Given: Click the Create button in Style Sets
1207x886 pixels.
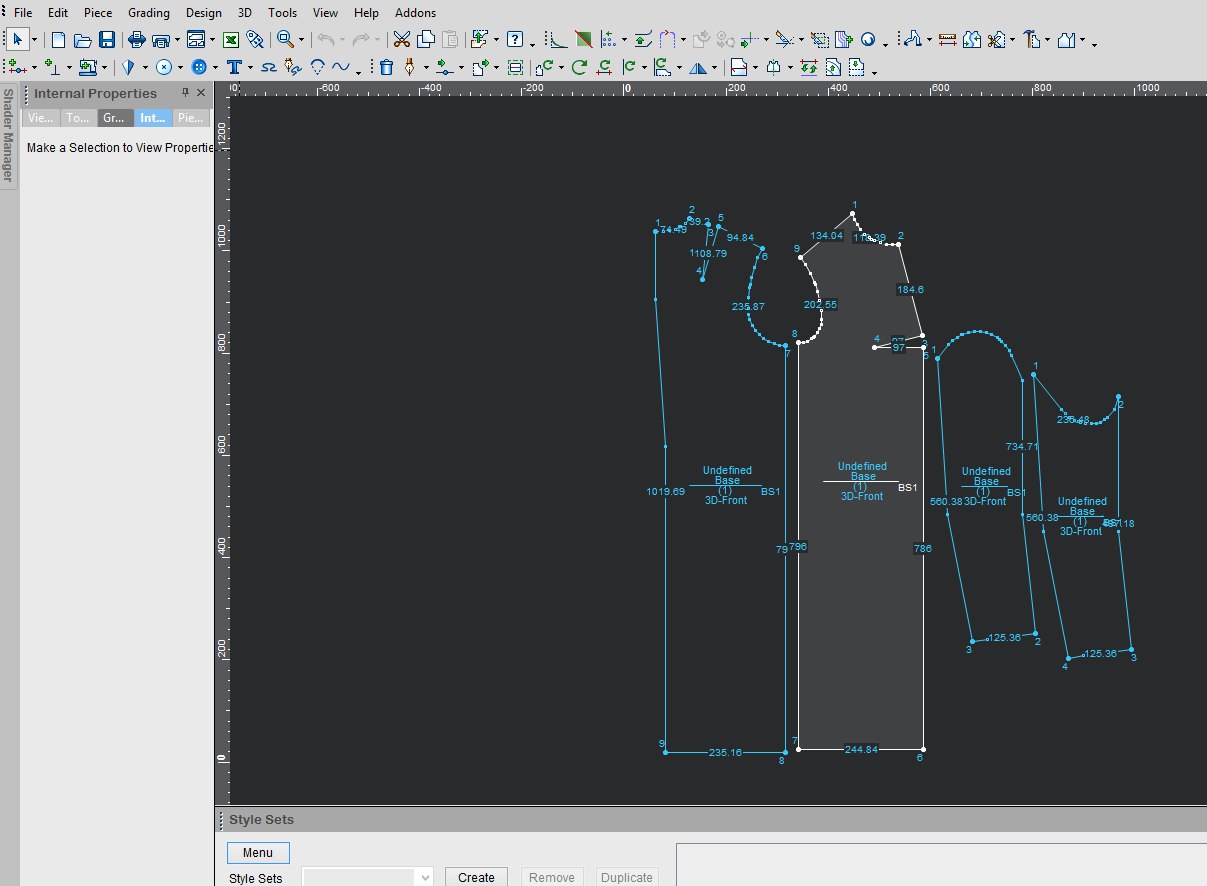Looking at the screenshot, I should [x=476, y=877].
